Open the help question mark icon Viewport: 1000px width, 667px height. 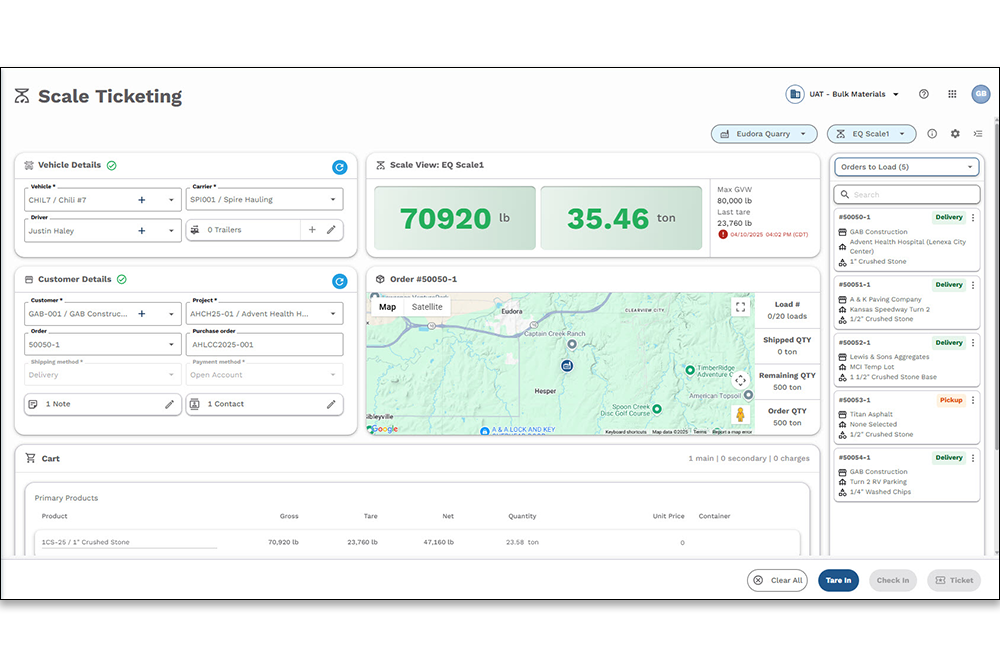(923, 94)
